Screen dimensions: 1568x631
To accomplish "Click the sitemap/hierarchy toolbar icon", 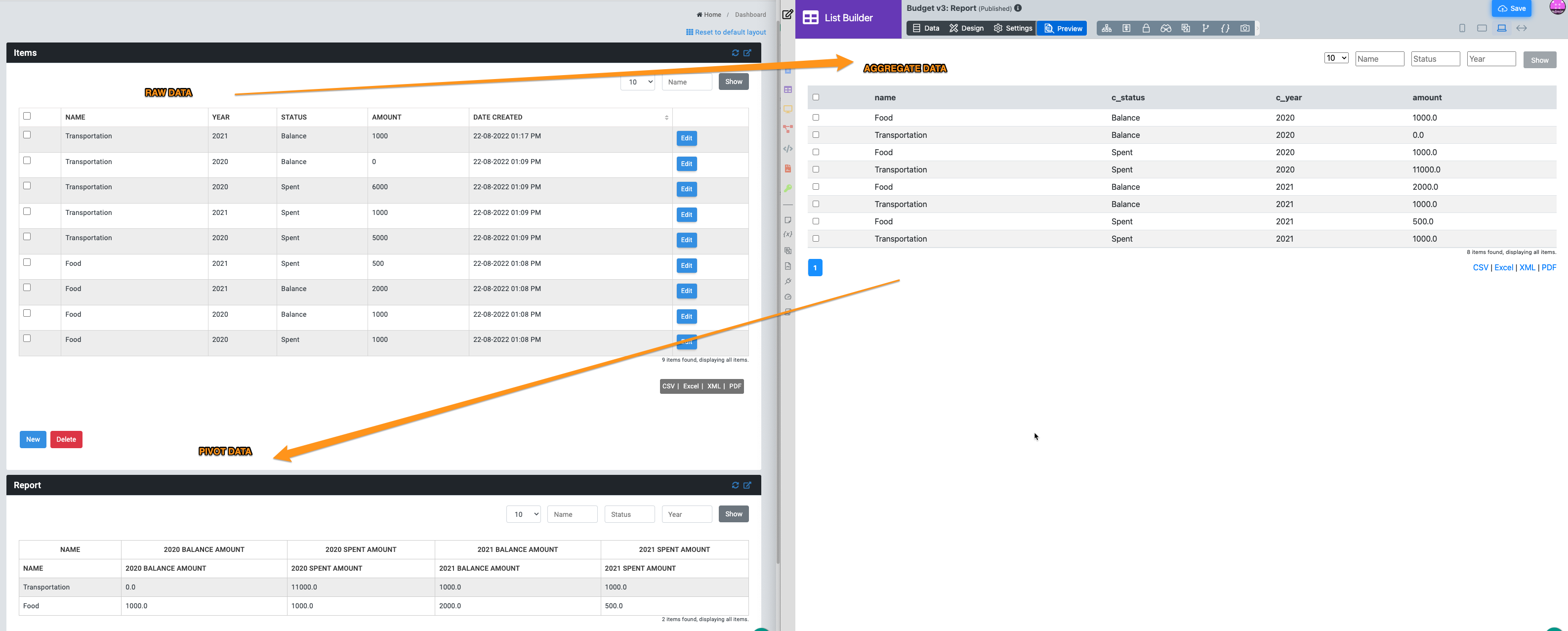I will click(x=1107, y=28).
